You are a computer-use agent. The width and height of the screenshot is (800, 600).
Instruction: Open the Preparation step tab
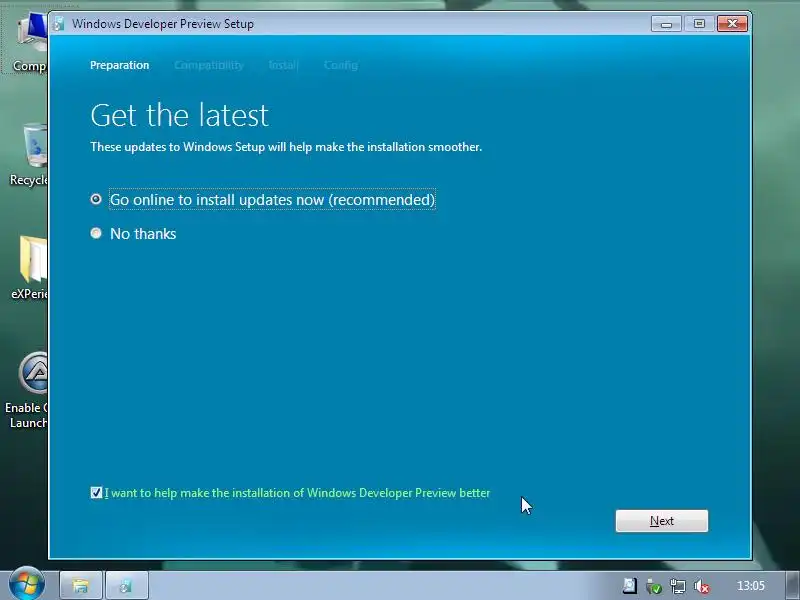119,65
